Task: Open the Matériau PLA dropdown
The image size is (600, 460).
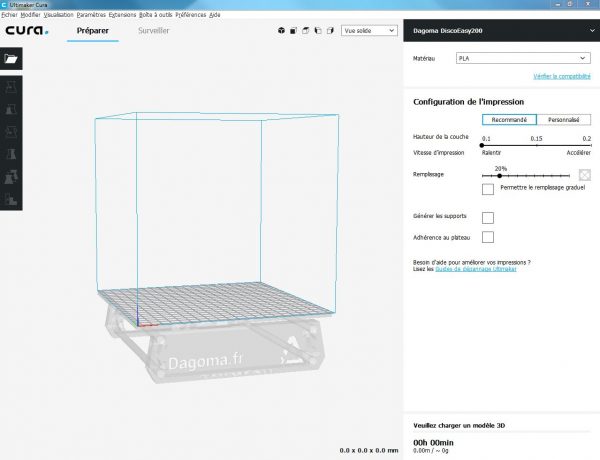Action: (x=523, y=58)
